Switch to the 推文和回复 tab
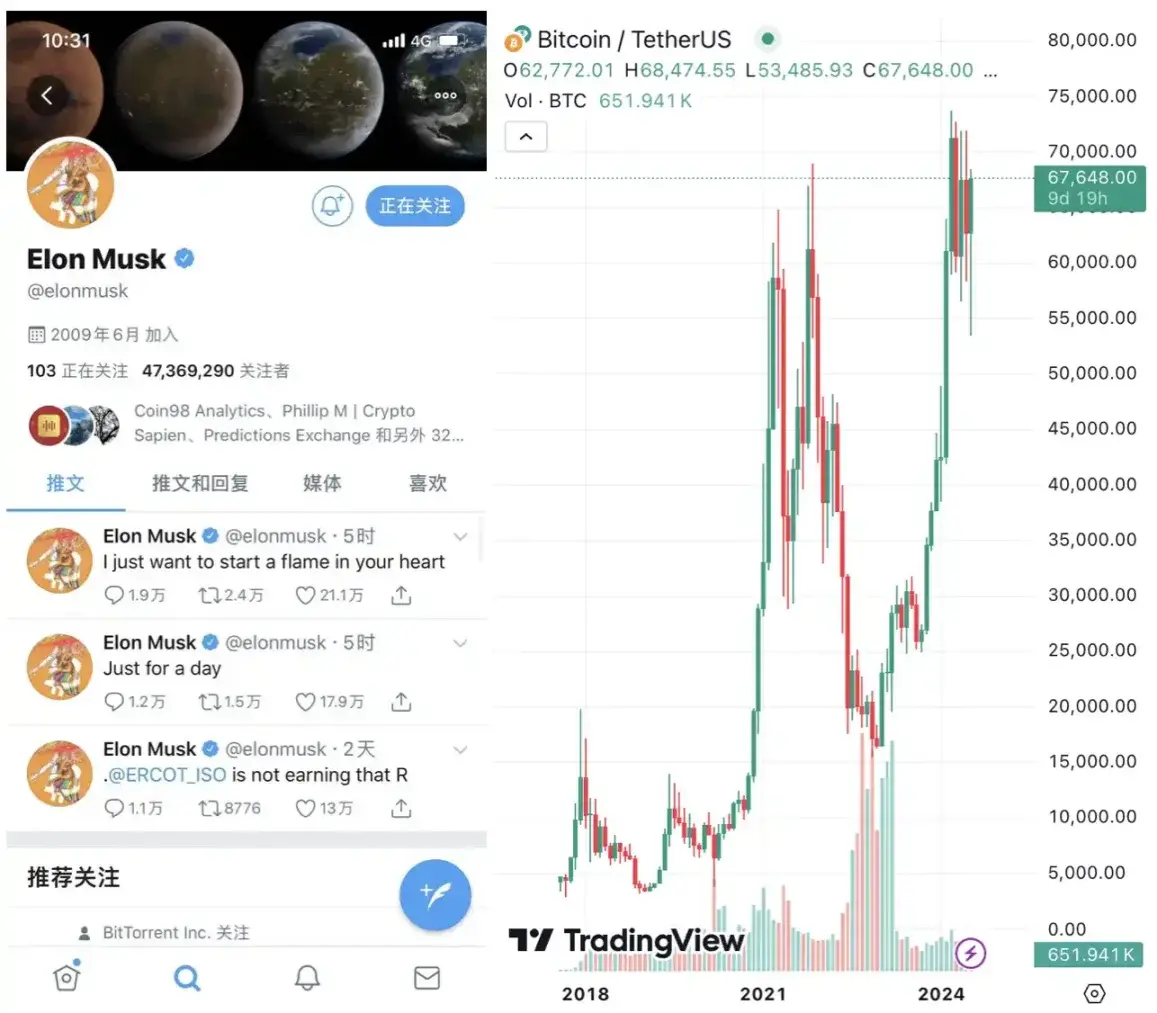Screen dimensions: 1157x1013 point(200,483)
